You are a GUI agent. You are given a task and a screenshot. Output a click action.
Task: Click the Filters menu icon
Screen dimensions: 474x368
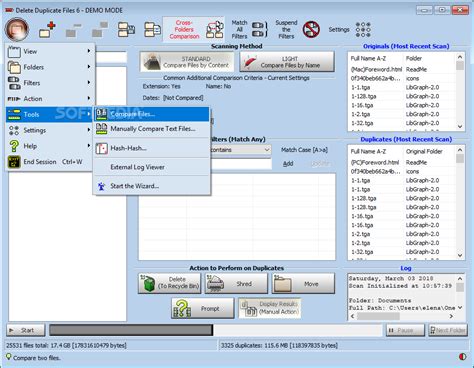point(14,83)
